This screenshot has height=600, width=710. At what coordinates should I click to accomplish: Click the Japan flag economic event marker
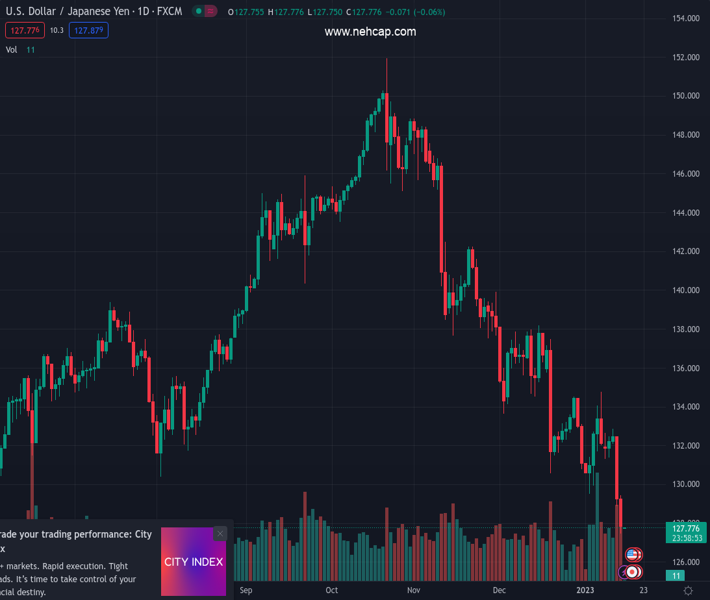[x=633, y=572]
